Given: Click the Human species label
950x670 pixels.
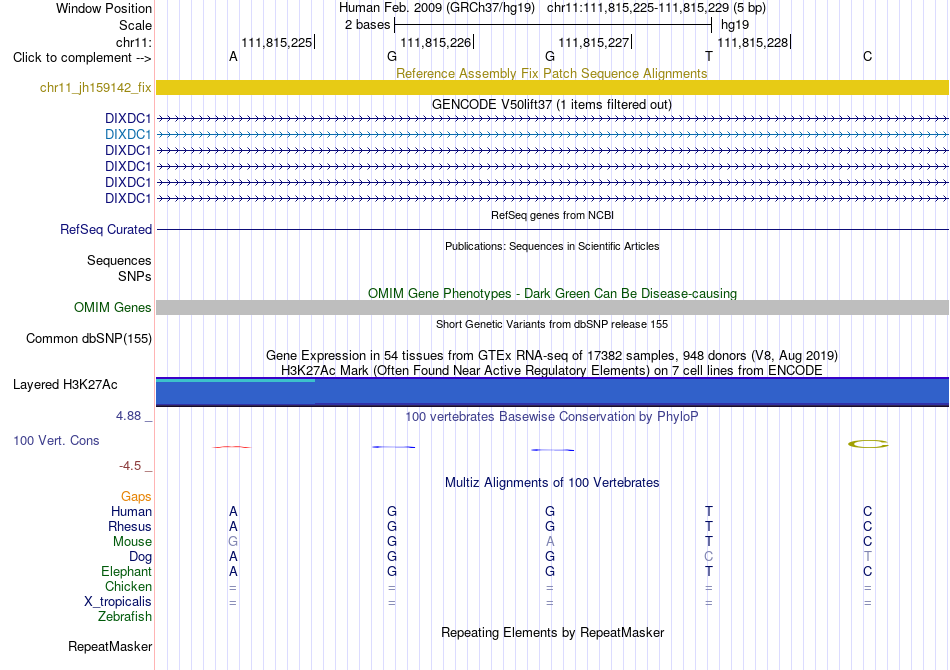Looking at the screenshot, I should coord(131,511).
